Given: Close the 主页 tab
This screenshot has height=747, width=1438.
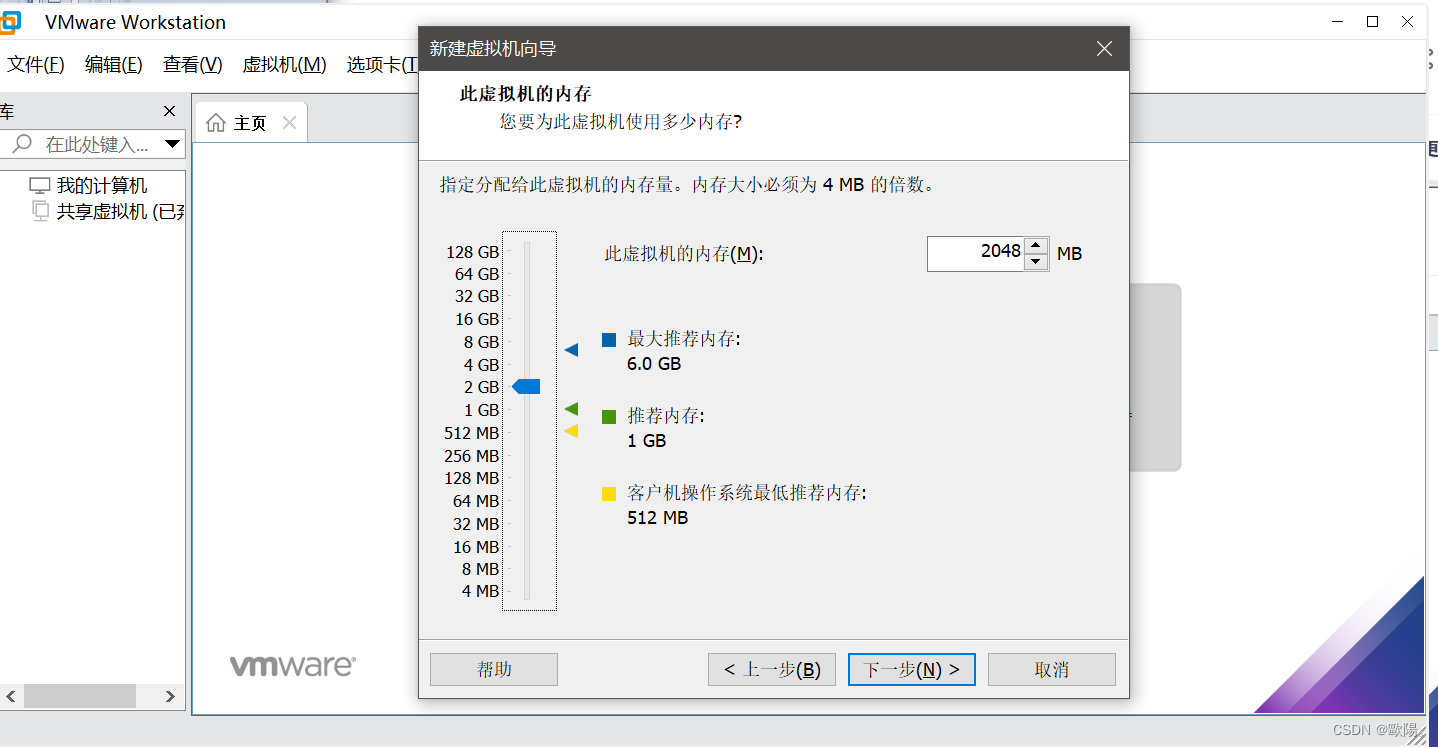Looking at the screenshot, I should 289,123.
